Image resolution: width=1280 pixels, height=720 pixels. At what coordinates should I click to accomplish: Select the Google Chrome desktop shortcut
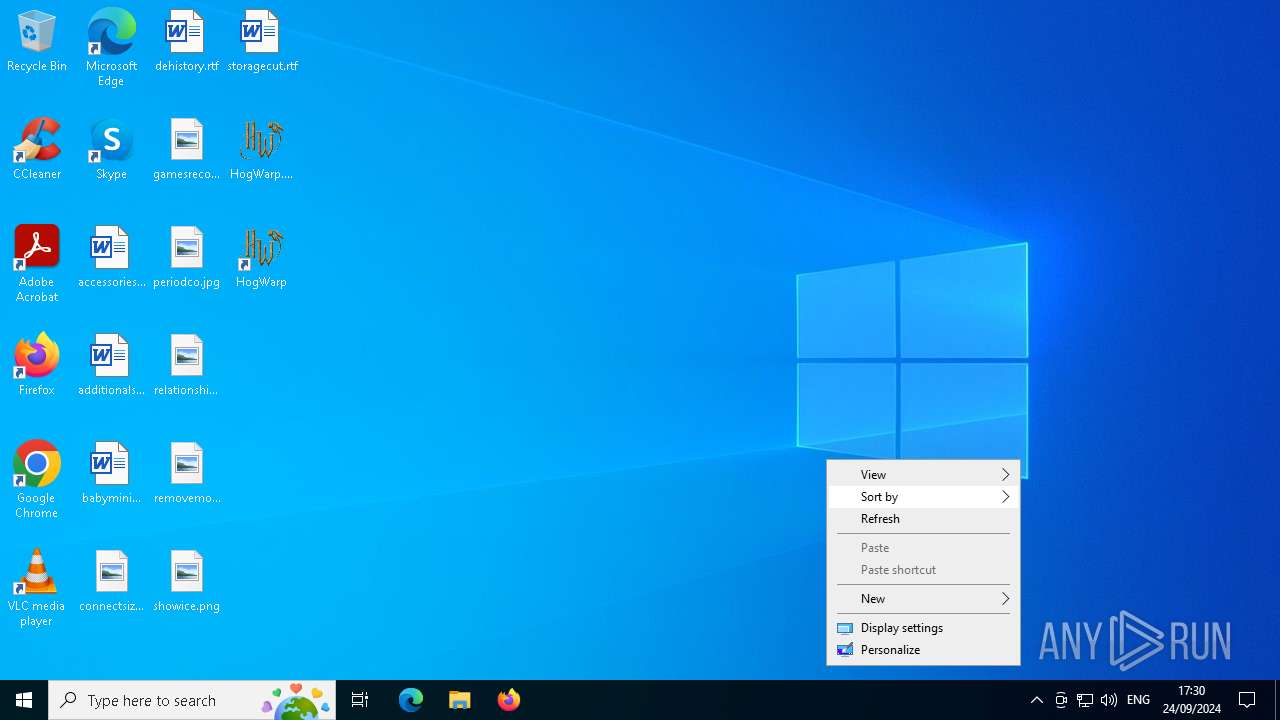pos(37,480)
